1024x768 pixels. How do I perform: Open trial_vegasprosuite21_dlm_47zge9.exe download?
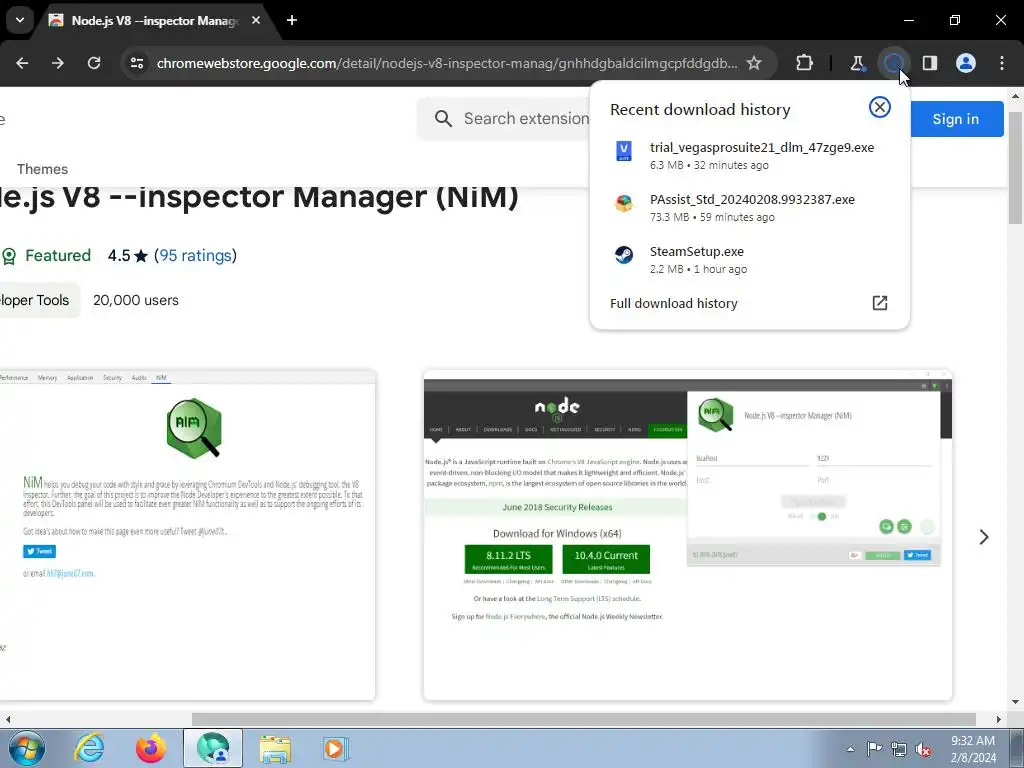pos(749,155)
